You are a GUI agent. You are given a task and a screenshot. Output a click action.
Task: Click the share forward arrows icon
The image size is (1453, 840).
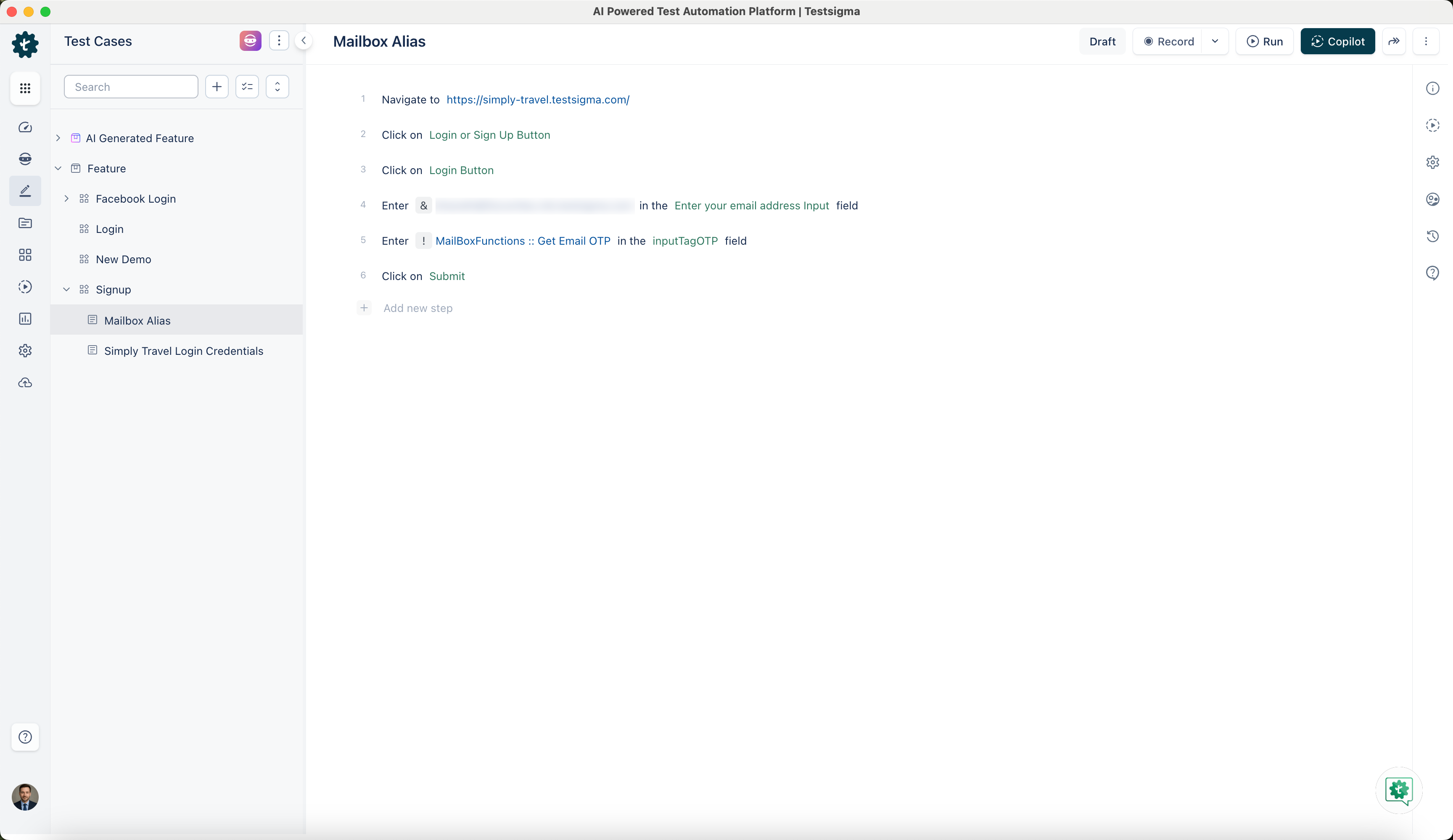click(x=1394, y=42)
